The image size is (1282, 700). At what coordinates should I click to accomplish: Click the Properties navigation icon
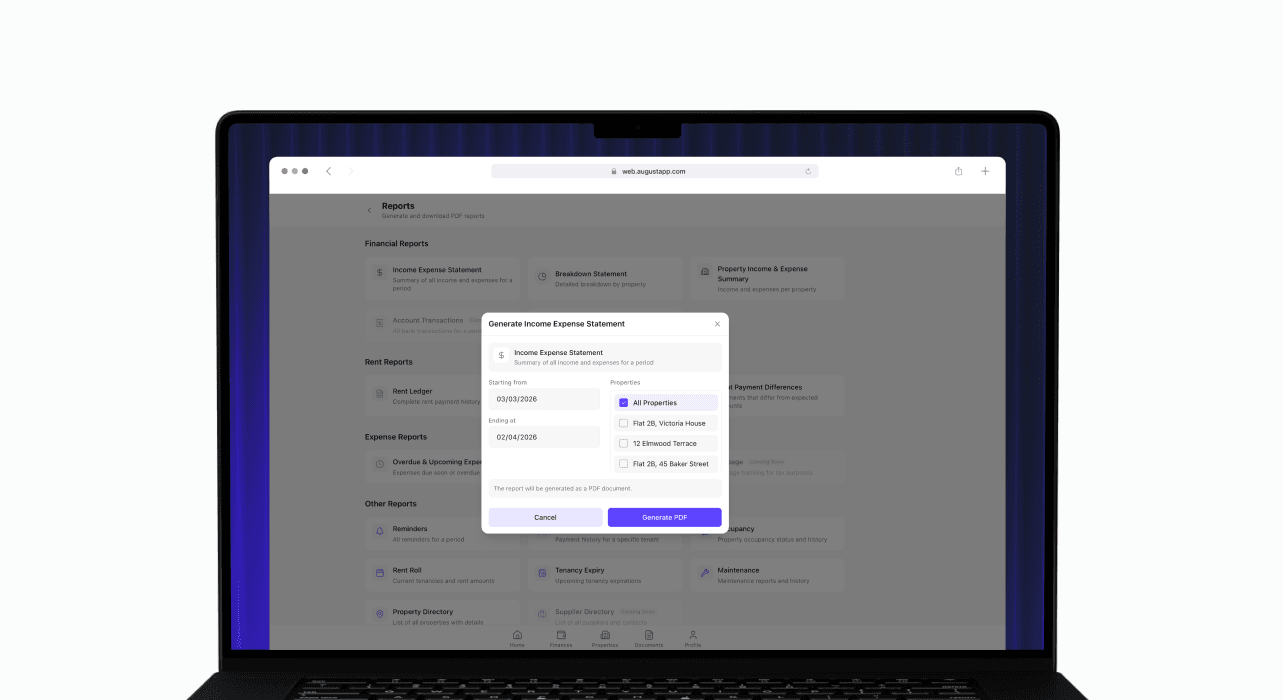coord(605,635)
